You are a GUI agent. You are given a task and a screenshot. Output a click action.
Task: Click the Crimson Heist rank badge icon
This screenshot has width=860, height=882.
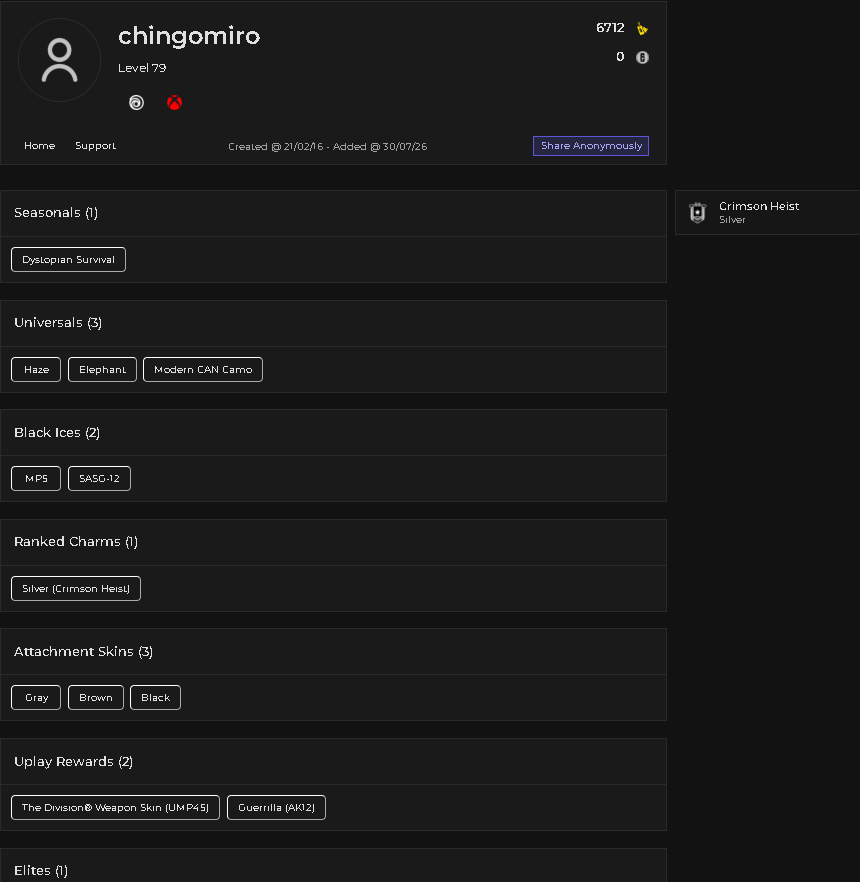coord(697,213)
